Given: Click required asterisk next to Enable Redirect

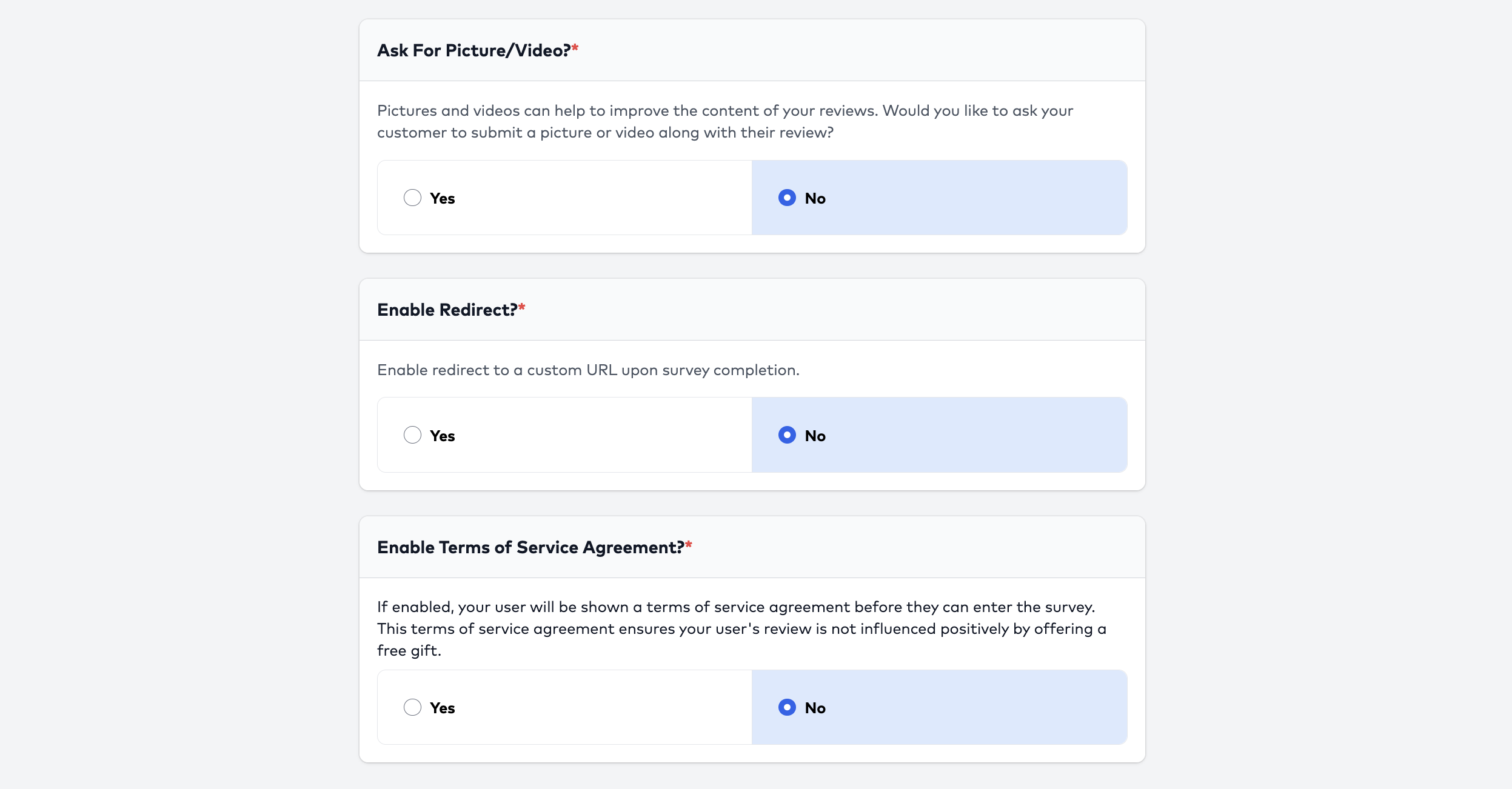Looking at the screenshot, I should click(522, 307).
